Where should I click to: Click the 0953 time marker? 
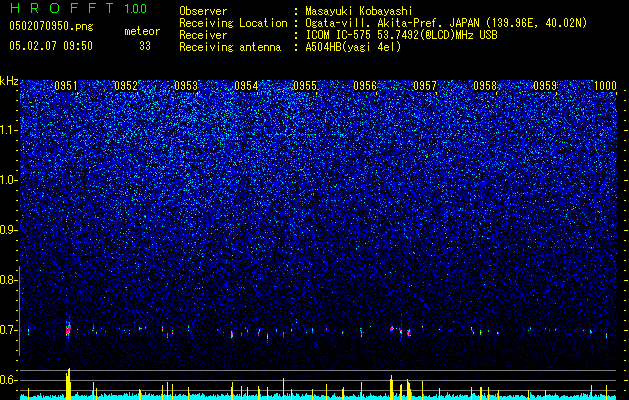coord(186,86)
